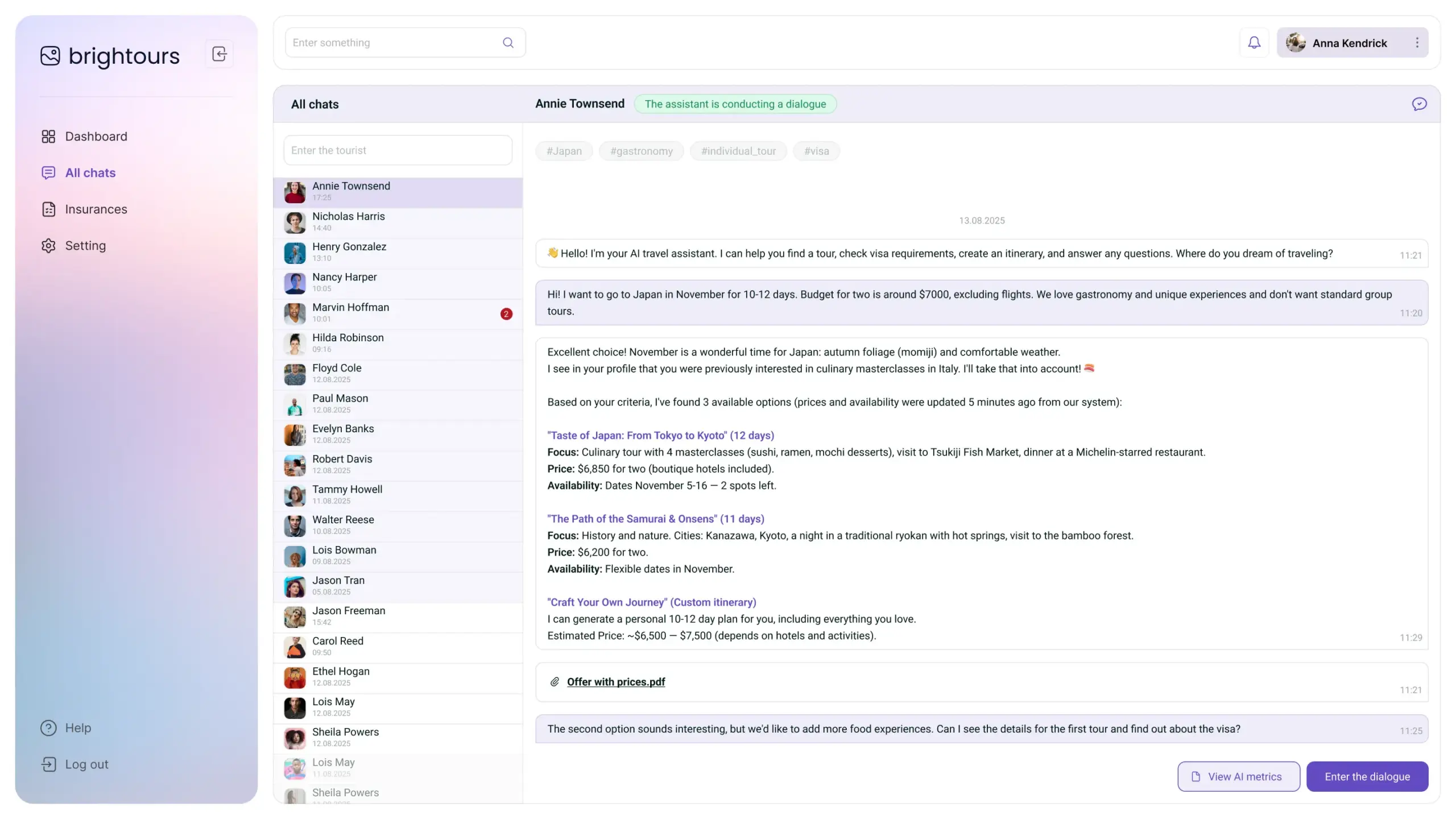Viewport: 1456px width, 819px height.
Task: Open the Dashboard menu item
Action: tap(96, 136)
